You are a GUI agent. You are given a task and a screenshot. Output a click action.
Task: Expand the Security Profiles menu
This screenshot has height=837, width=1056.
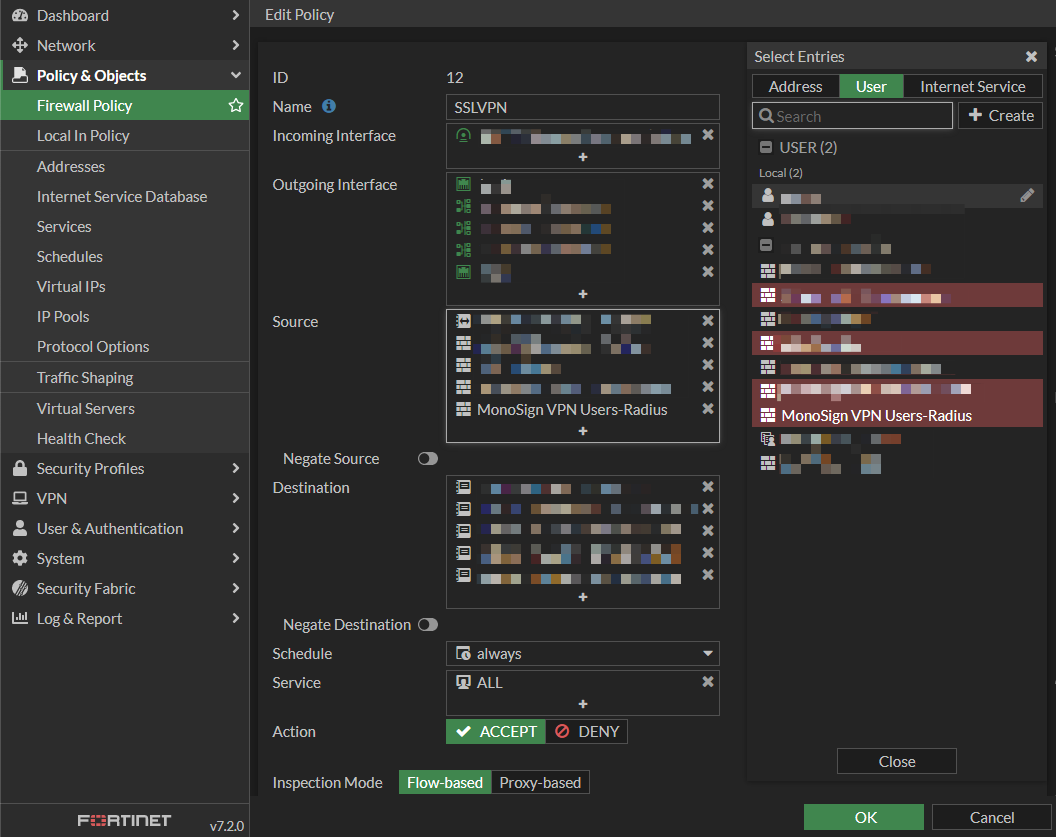(x=125, y=468)
